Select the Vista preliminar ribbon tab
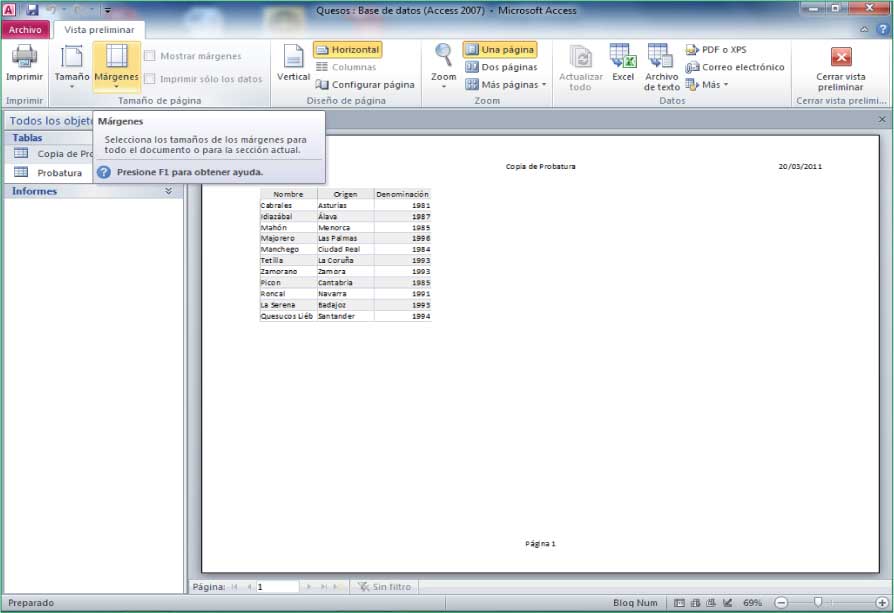Image resolution: width=894 pixels, height=613 pixels. 98,30
